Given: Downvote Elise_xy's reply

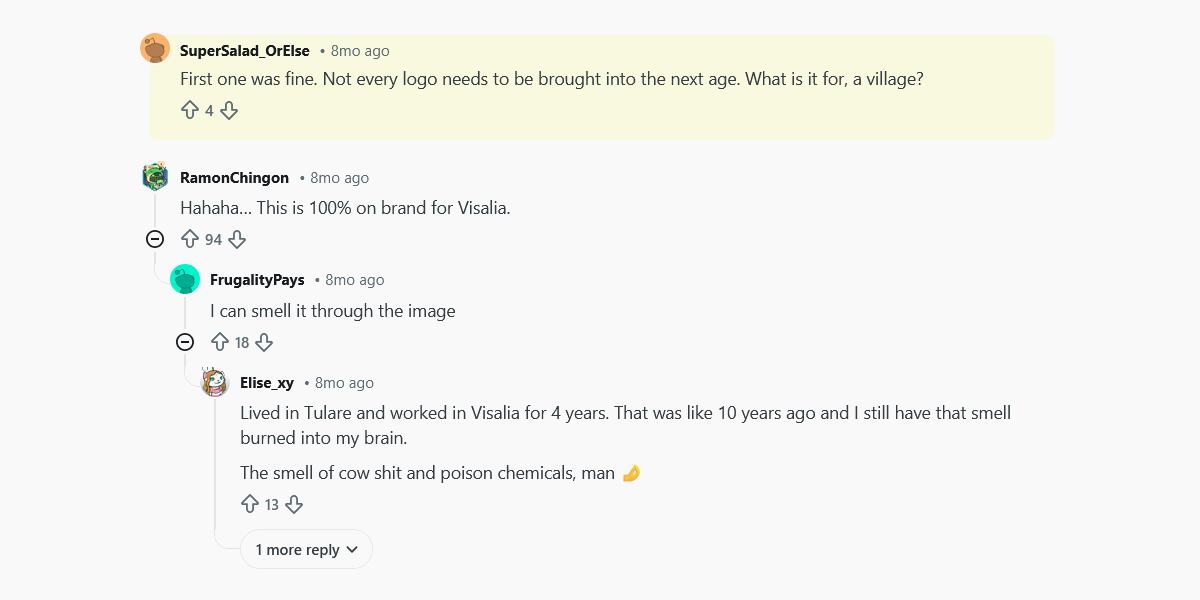Looking at the screenshot, I should point(294,504).
